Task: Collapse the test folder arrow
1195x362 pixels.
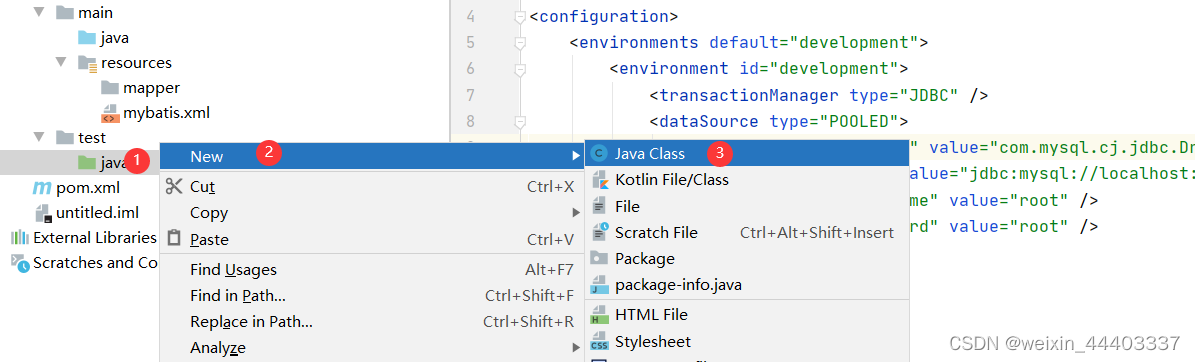Action: click(39, 138)
